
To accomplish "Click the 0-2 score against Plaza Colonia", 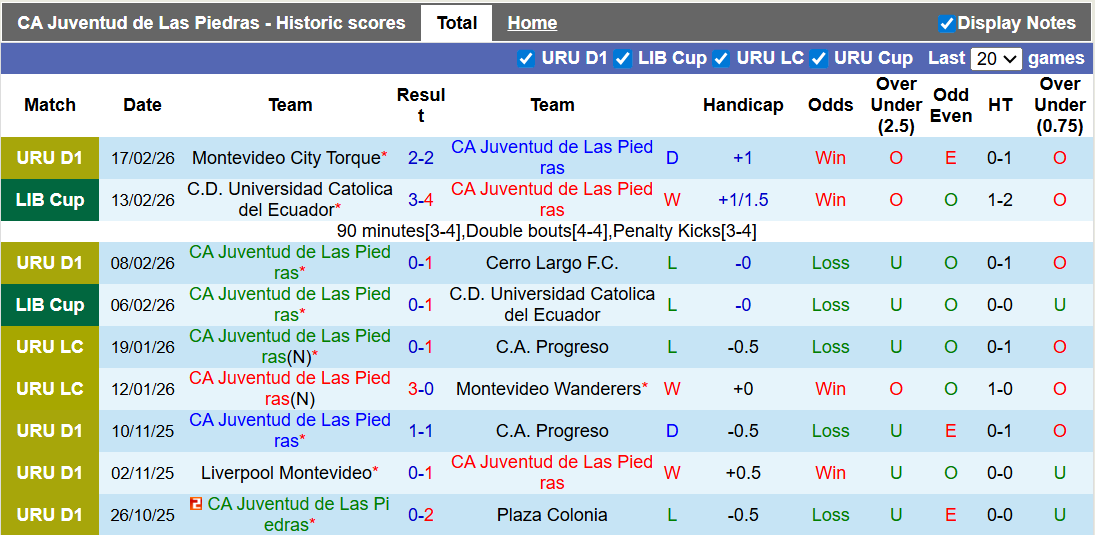I will [421, 515].
